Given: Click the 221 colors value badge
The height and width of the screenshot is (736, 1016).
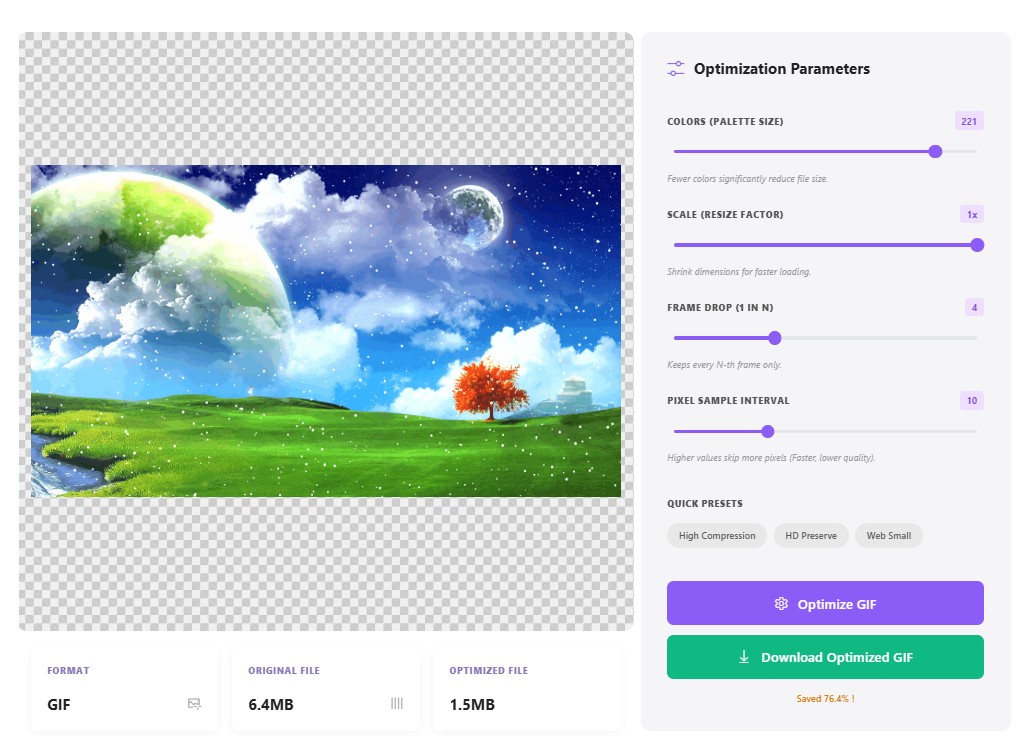Looking at the screenshot, I should click(968, 122).
